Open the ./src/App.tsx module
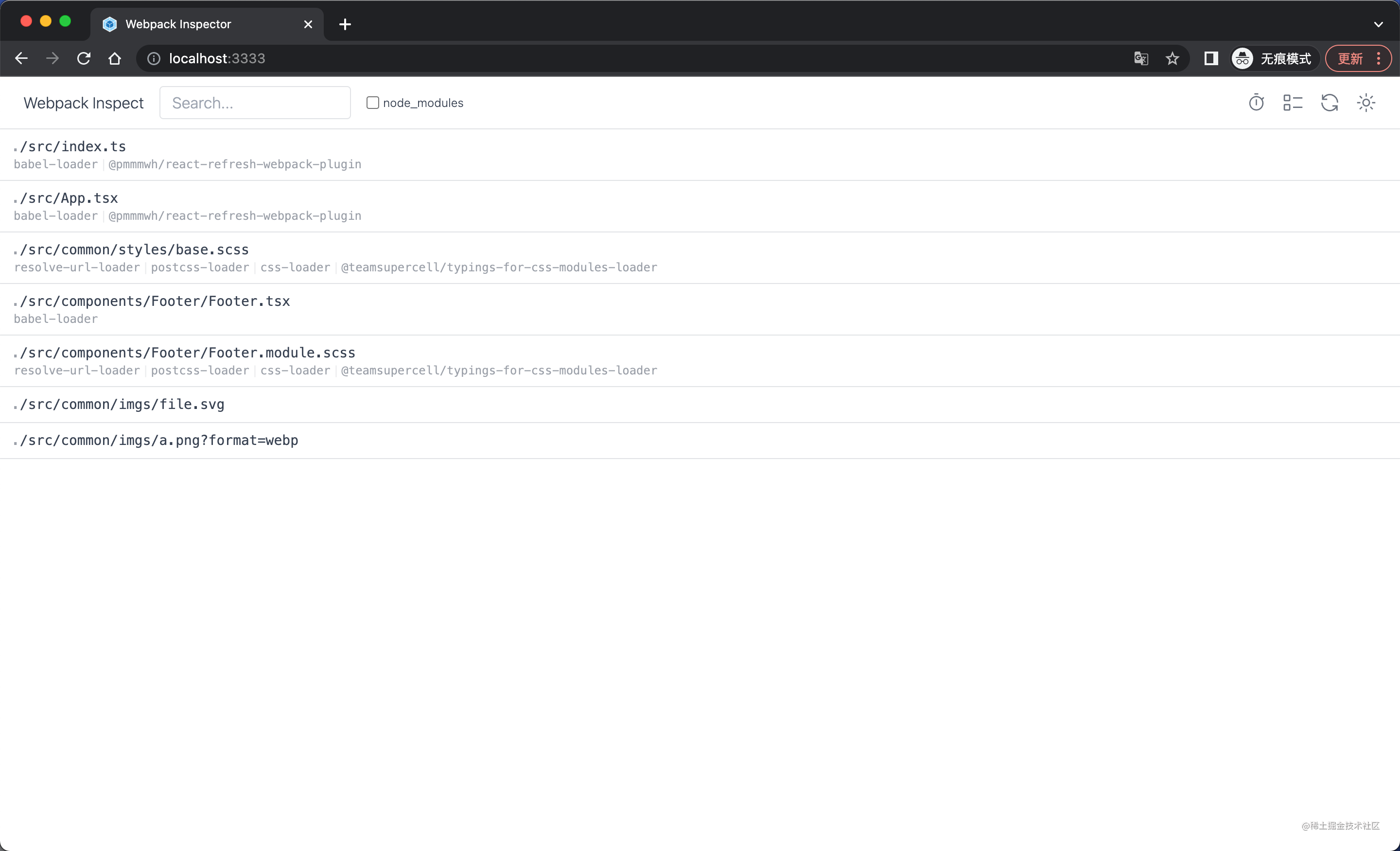This screenshot has width=1400, height=851. [700, 206]
